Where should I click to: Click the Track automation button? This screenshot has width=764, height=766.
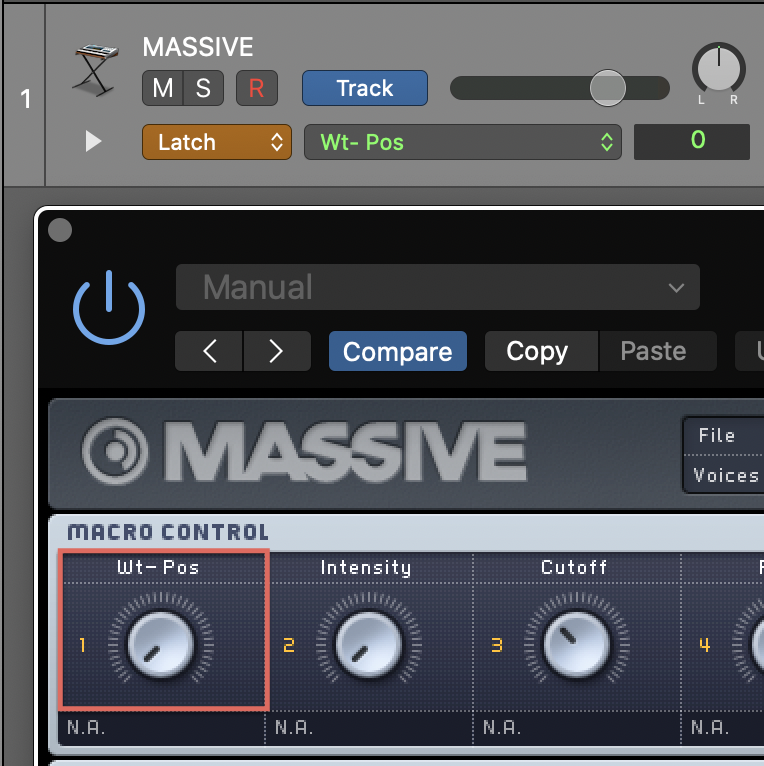pyautogui.click(x=365, y=88)
